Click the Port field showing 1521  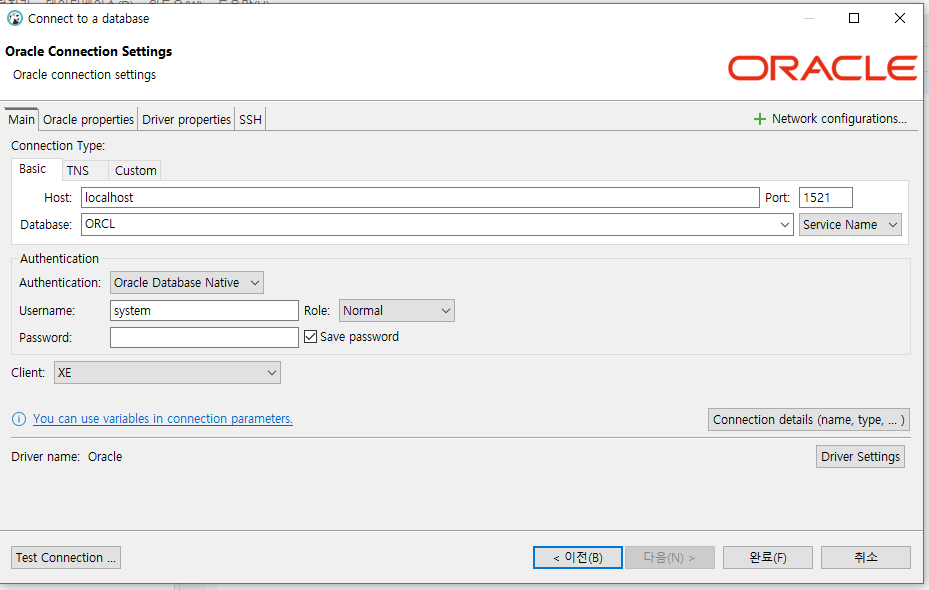click(x=826, y=197)
